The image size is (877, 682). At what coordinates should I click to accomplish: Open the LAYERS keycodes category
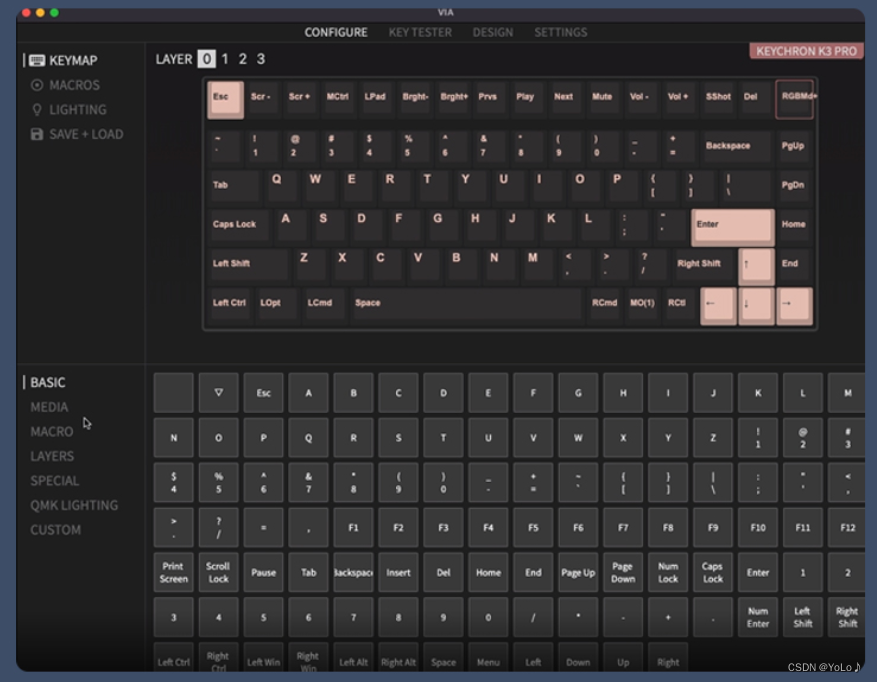point(52,456)
